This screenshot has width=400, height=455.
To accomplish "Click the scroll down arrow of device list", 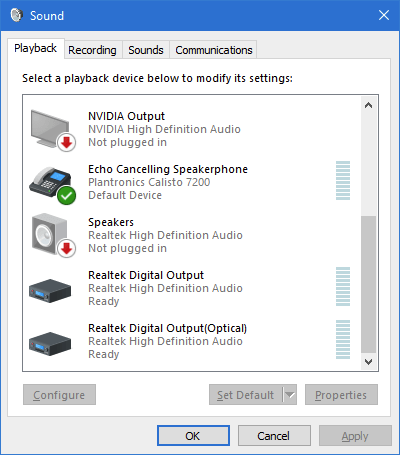I will (x=368, y=362).
